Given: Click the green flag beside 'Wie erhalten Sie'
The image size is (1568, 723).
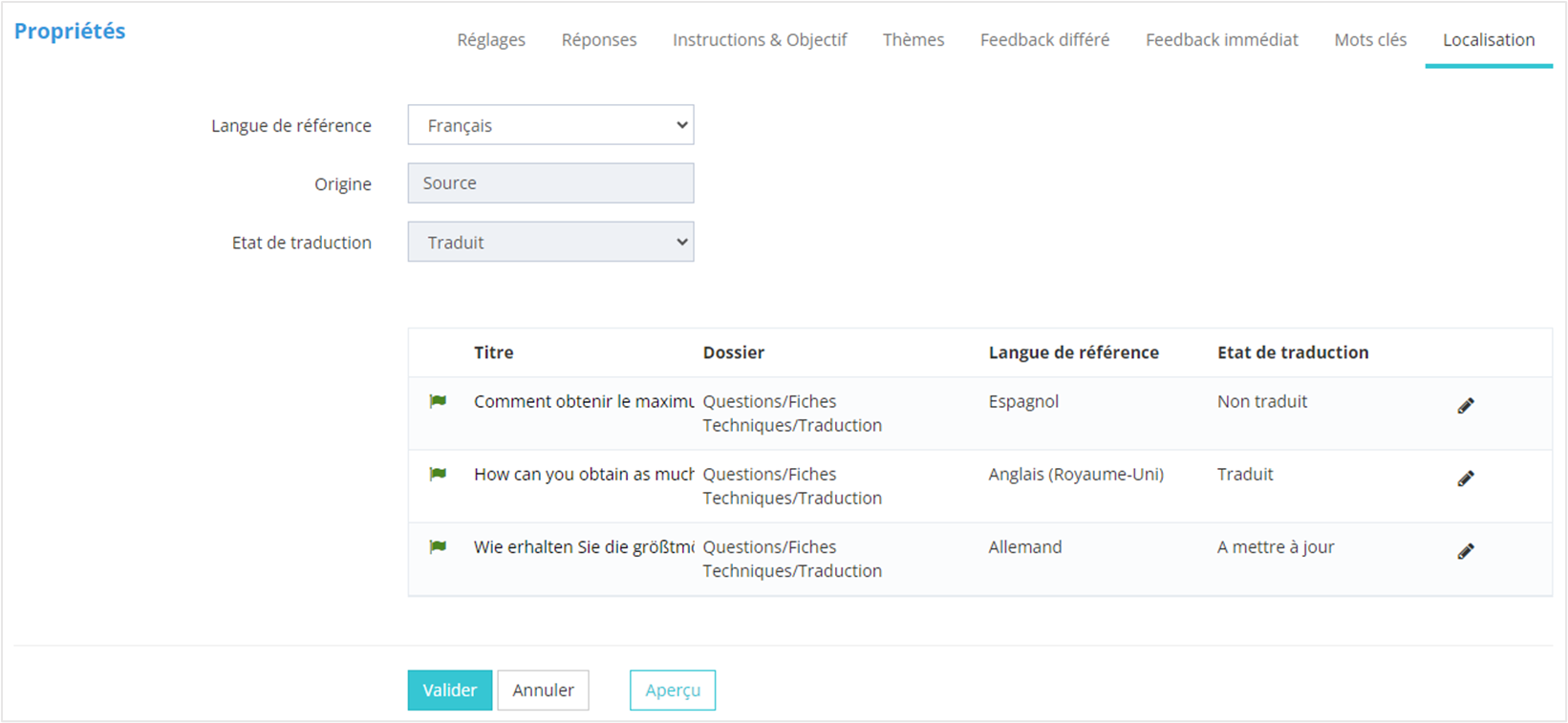Looking at the screenshot, I should pos(438,547).
